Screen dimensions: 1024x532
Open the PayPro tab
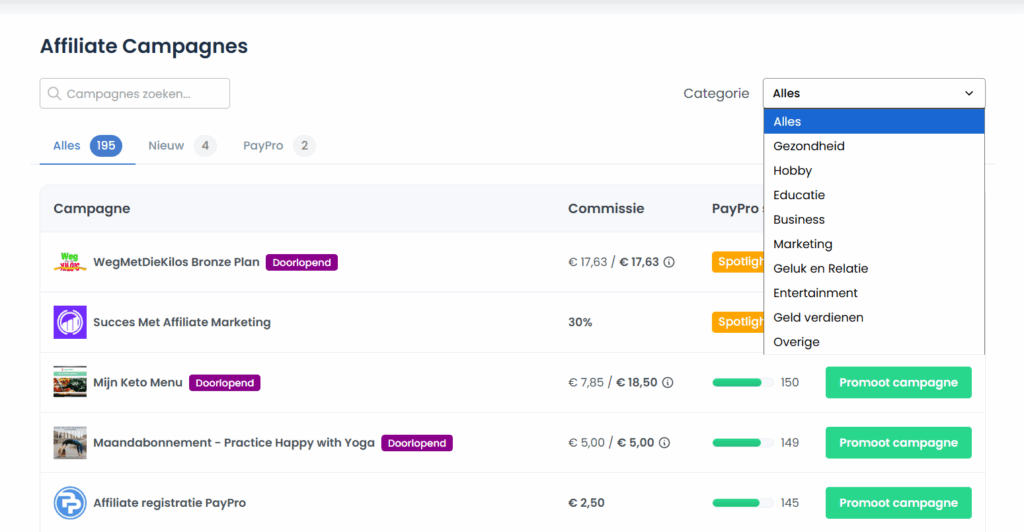click(x=263, y=146)
